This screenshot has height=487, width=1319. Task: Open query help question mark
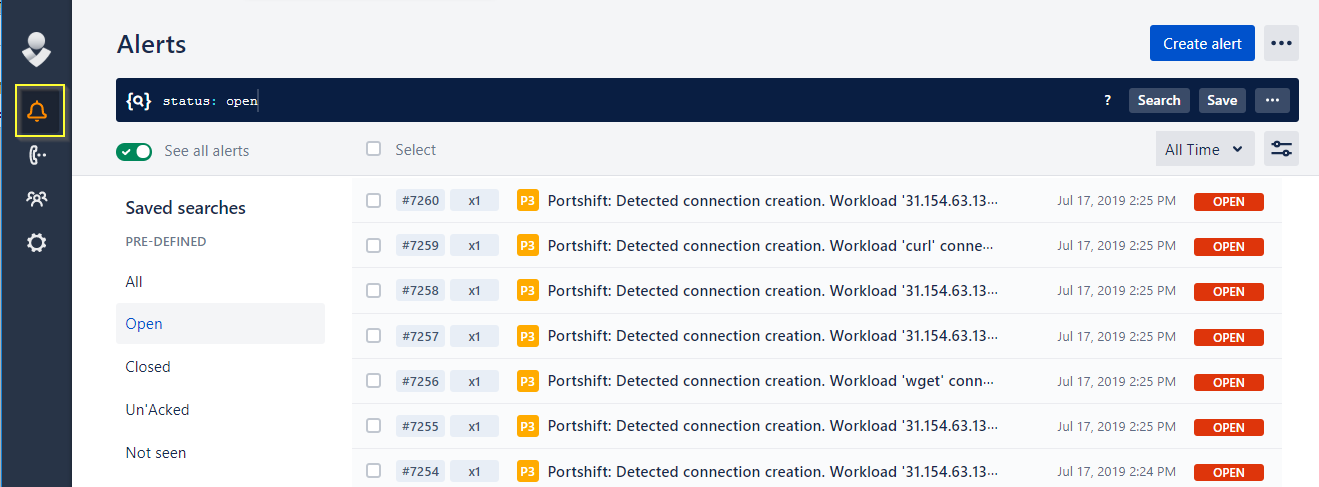pyautogui.click(x=1108, y=100)
